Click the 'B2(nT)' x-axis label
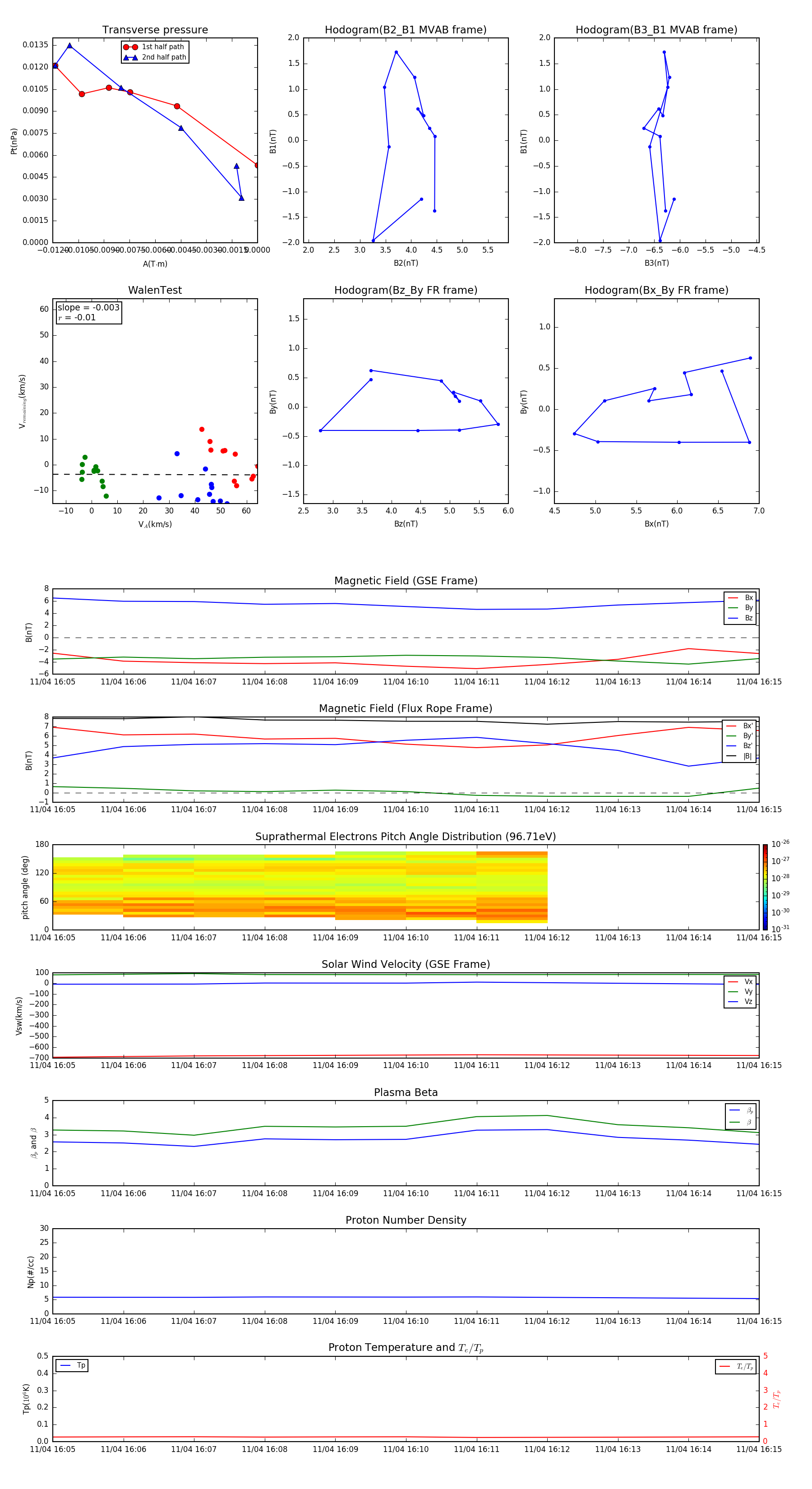812x1489 pixels. point(406,263)
